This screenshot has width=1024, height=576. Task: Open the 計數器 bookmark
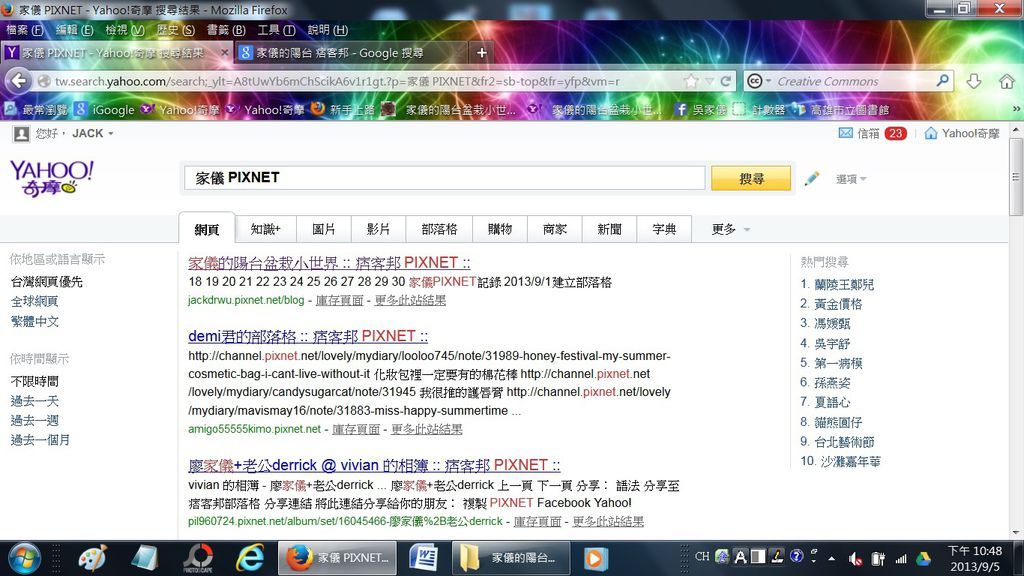point(760,110)
